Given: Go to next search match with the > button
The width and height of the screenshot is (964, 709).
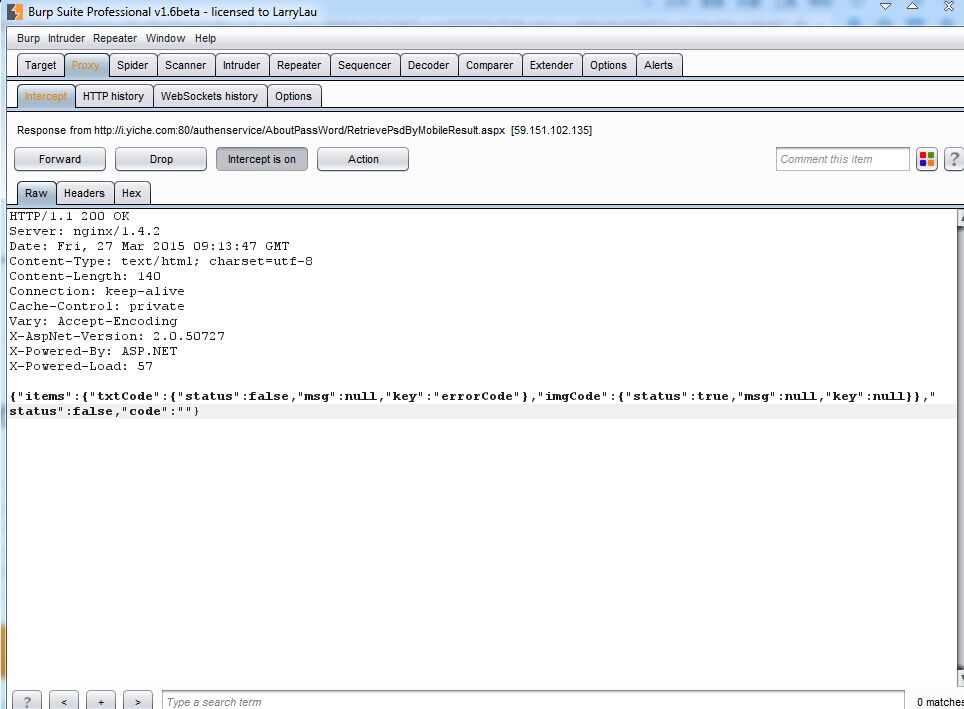Looking at the screenshot, I should click(x=138, y=701).
